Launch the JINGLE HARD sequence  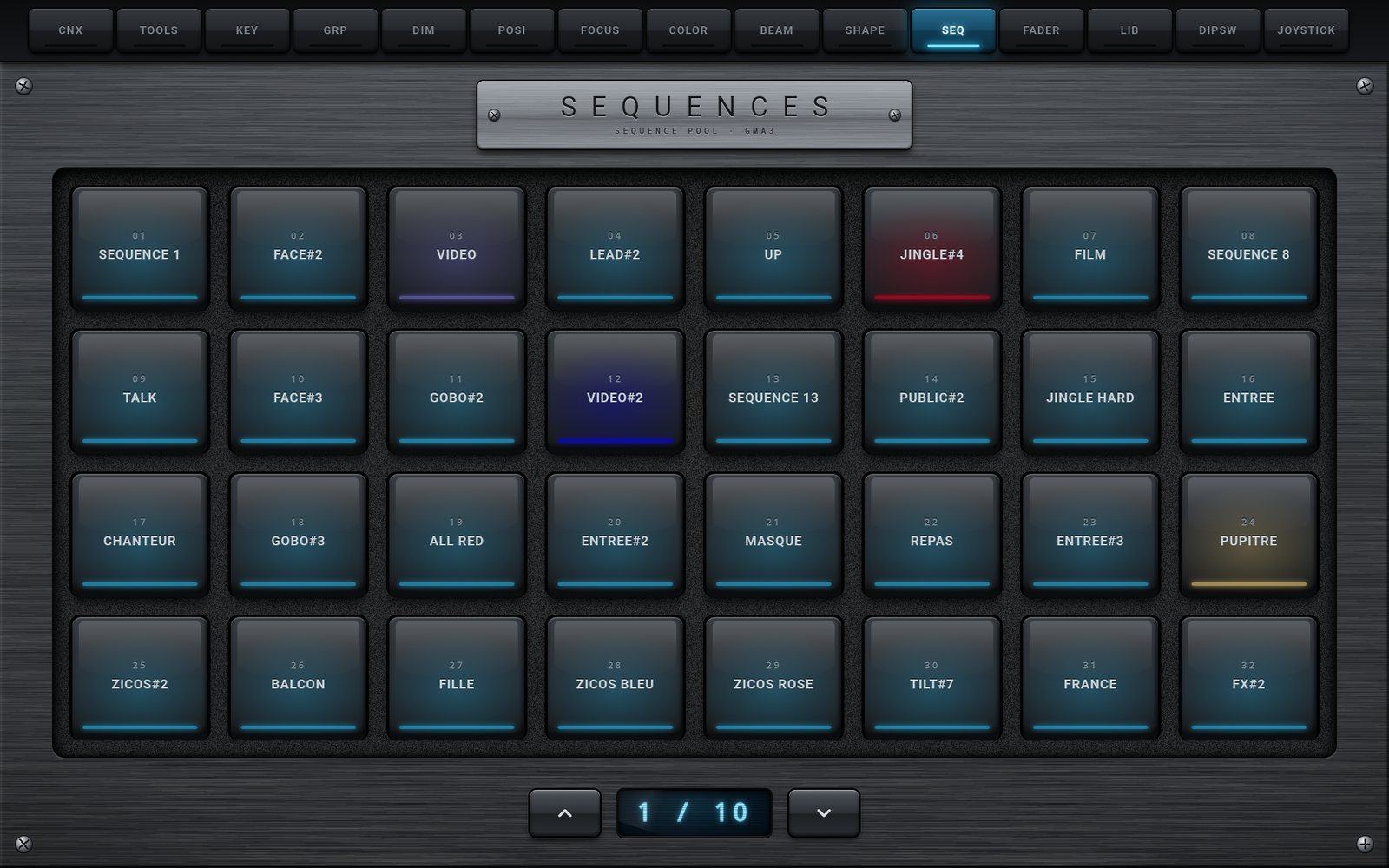1090,391
